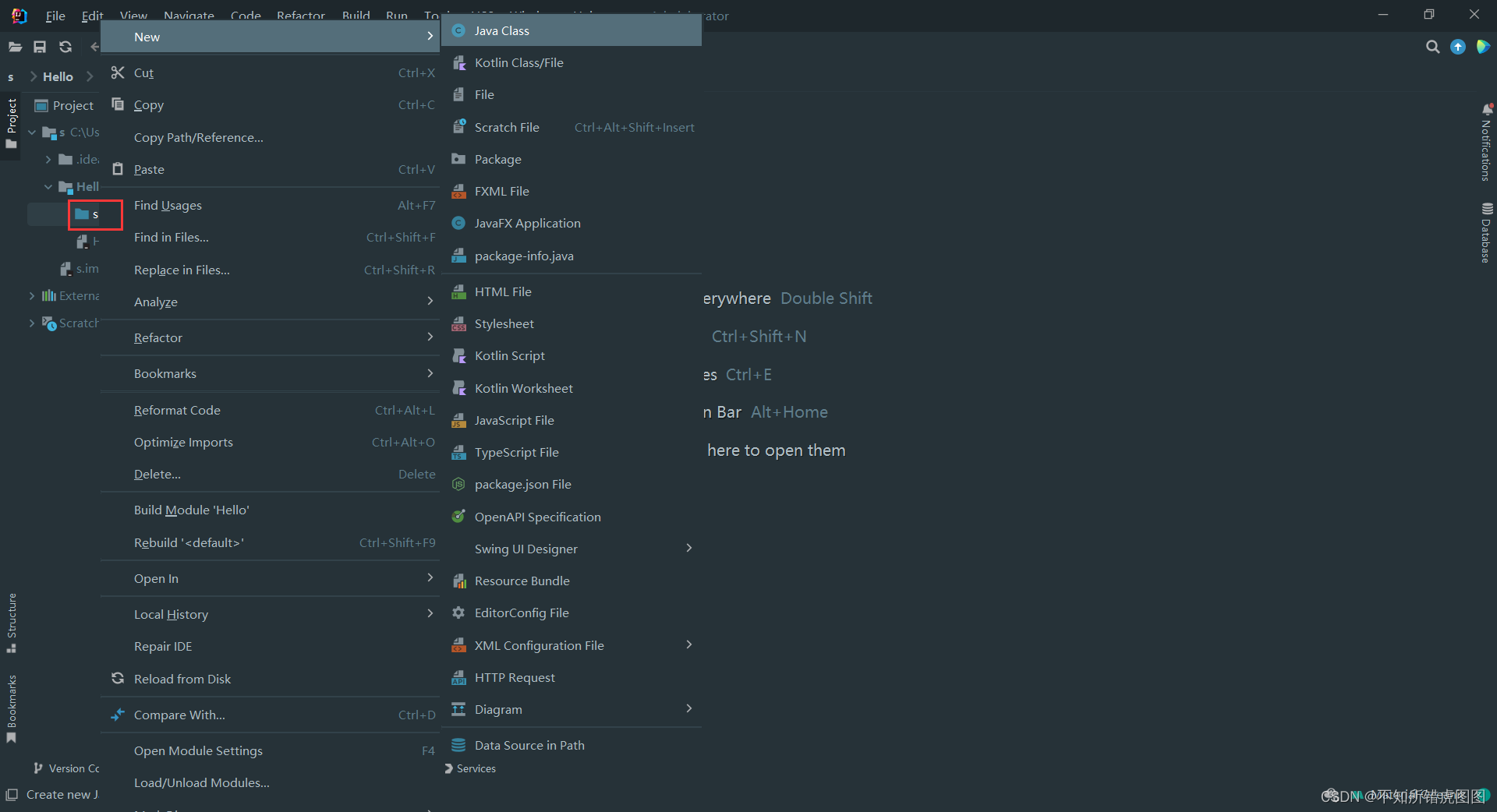Expand the Analyze submenu
This screenshot has width=1497, height=812.
[271, 302]
